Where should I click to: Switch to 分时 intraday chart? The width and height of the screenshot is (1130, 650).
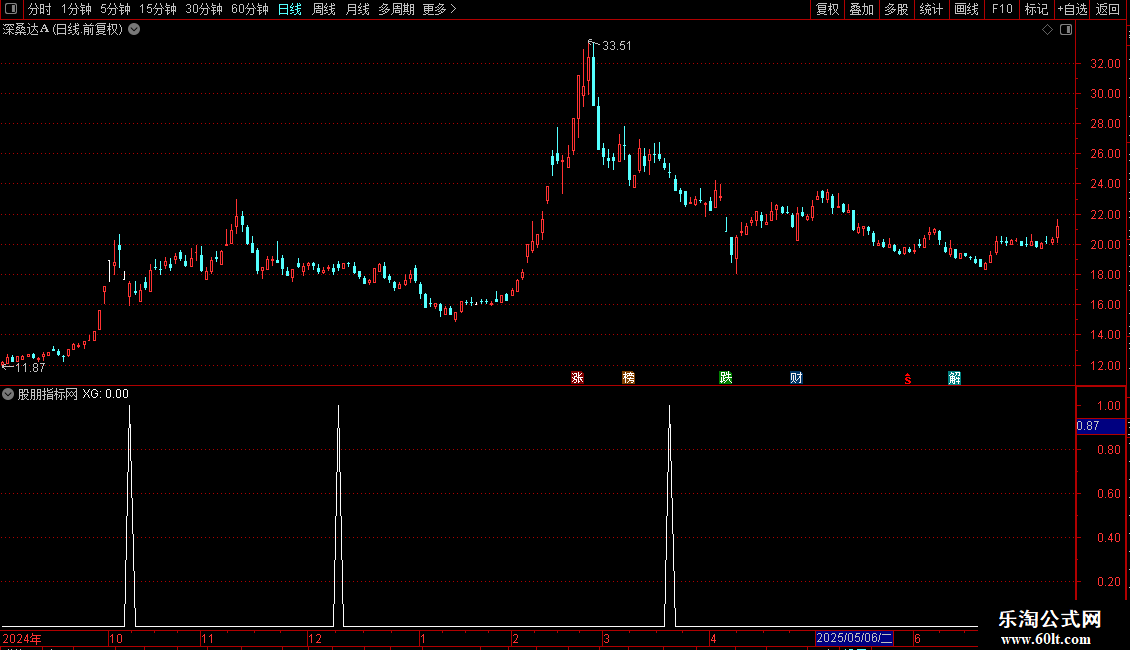point(40,9)
